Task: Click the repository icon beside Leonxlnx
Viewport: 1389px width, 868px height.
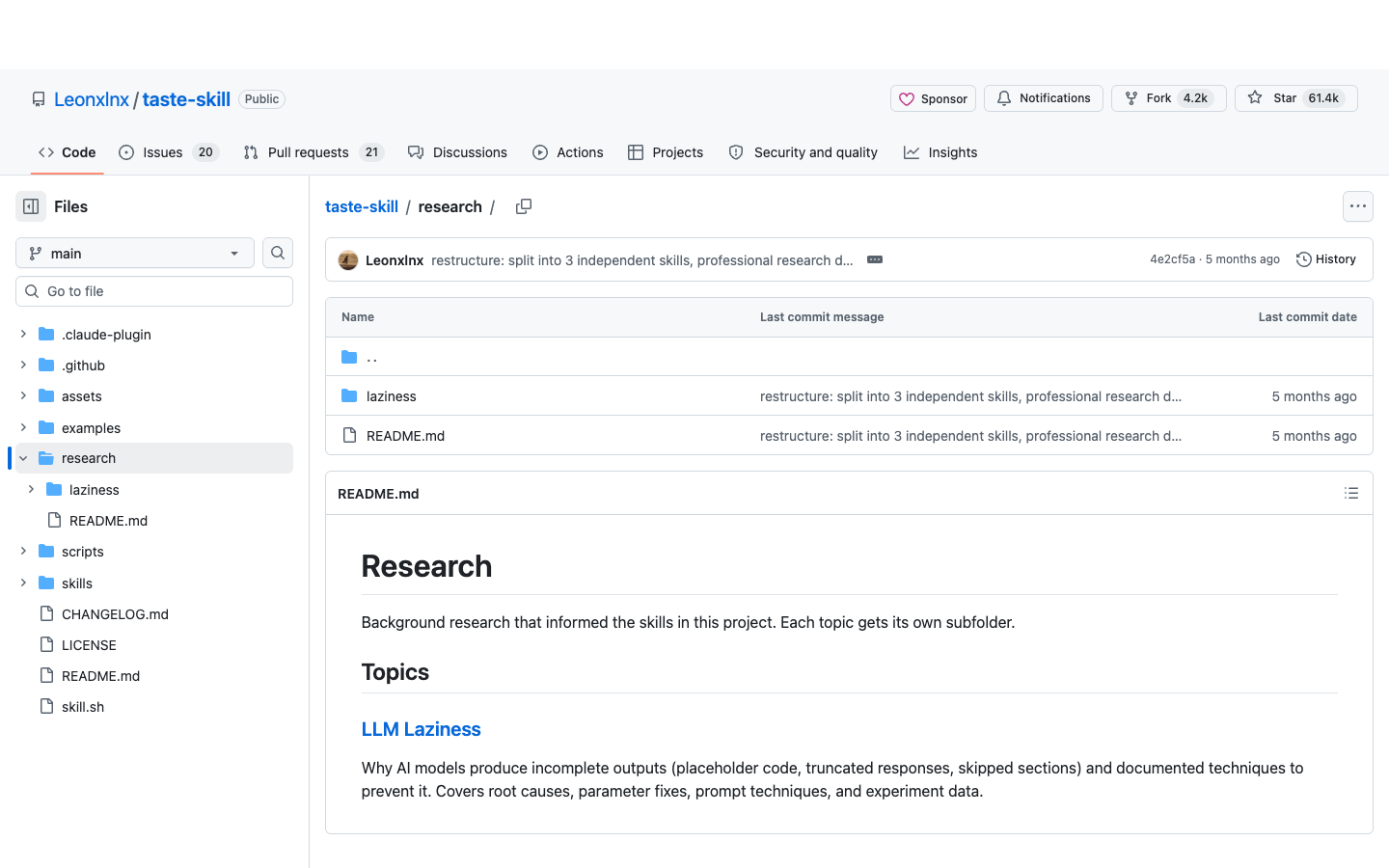Action: (x=39, y=99)
